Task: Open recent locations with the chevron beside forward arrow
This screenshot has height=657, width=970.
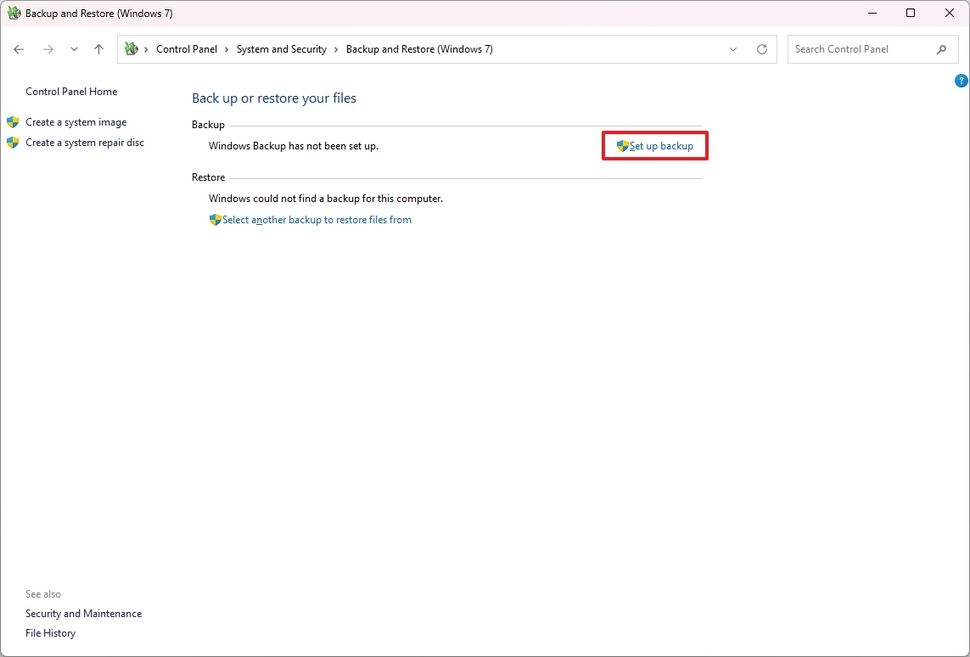Action: coord(73,48)
